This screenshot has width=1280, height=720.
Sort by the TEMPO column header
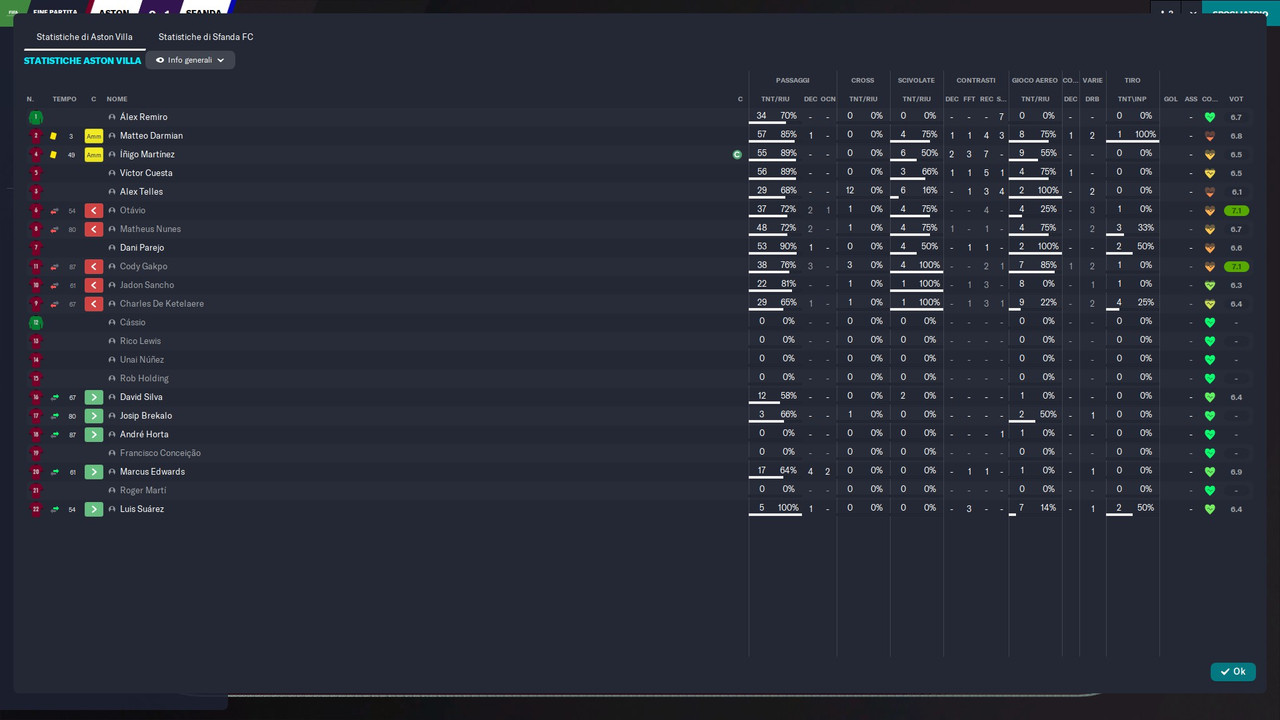[64, 99]
